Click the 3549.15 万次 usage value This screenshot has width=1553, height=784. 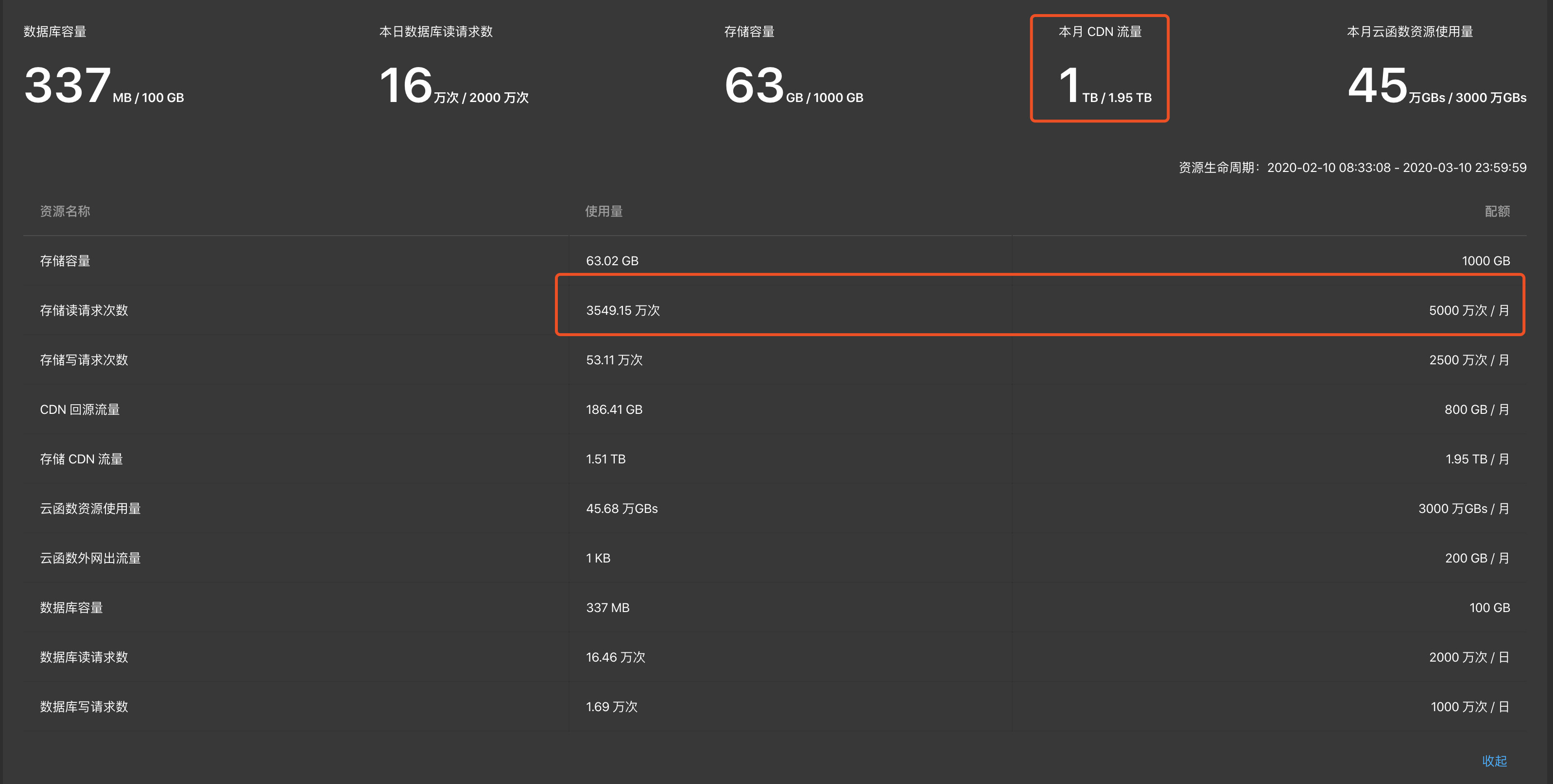click(623, 310)
